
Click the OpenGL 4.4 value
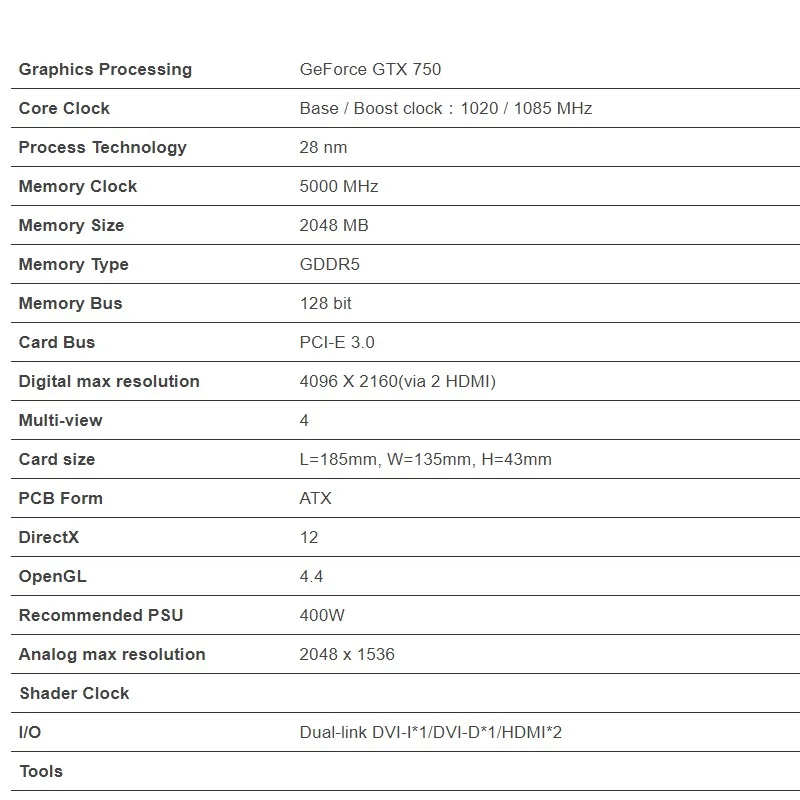[x=311, y=576]
